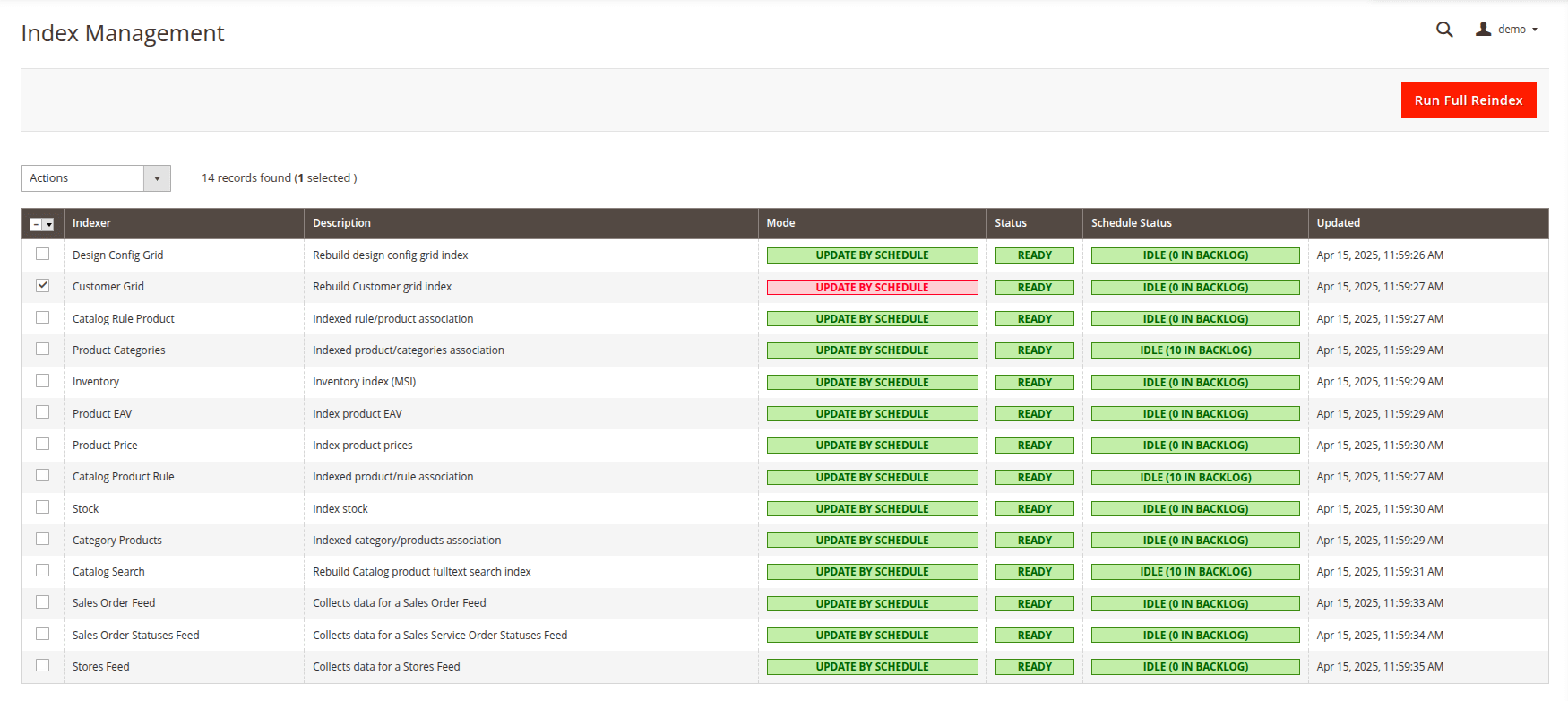
Task: Click the Indexer column header
Action: tap(91, 223)
